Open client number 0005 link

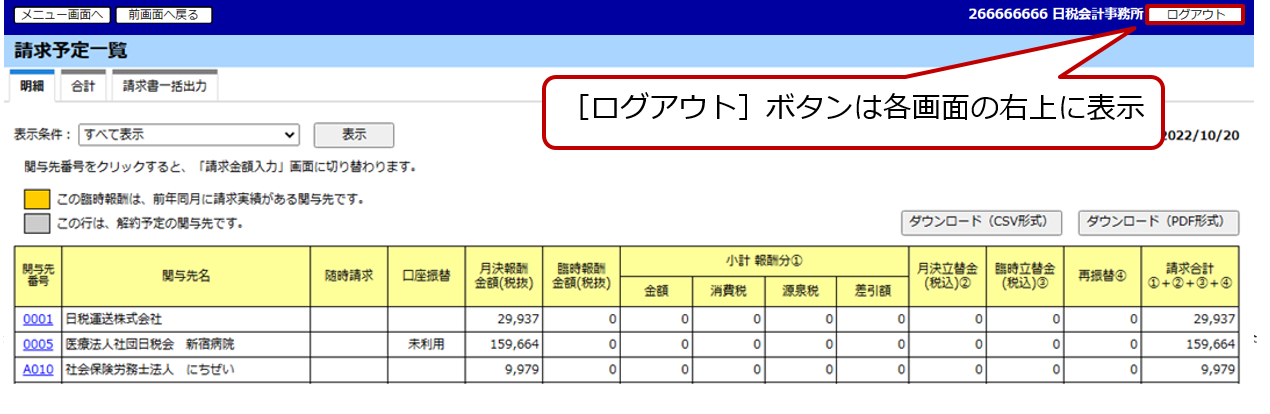click(37, 344)
